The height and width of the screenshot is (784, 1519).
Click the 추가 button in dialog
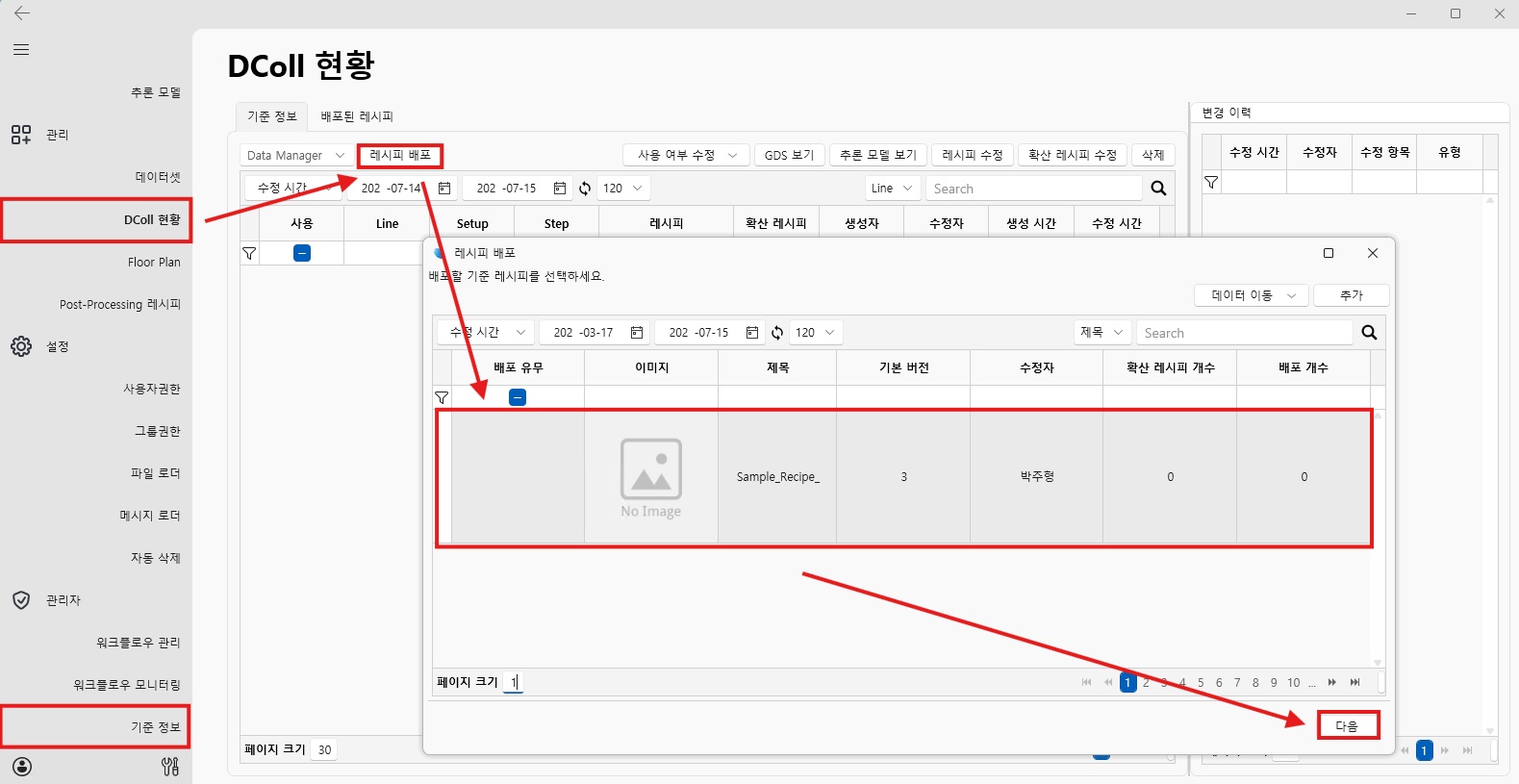(1351, 295)
